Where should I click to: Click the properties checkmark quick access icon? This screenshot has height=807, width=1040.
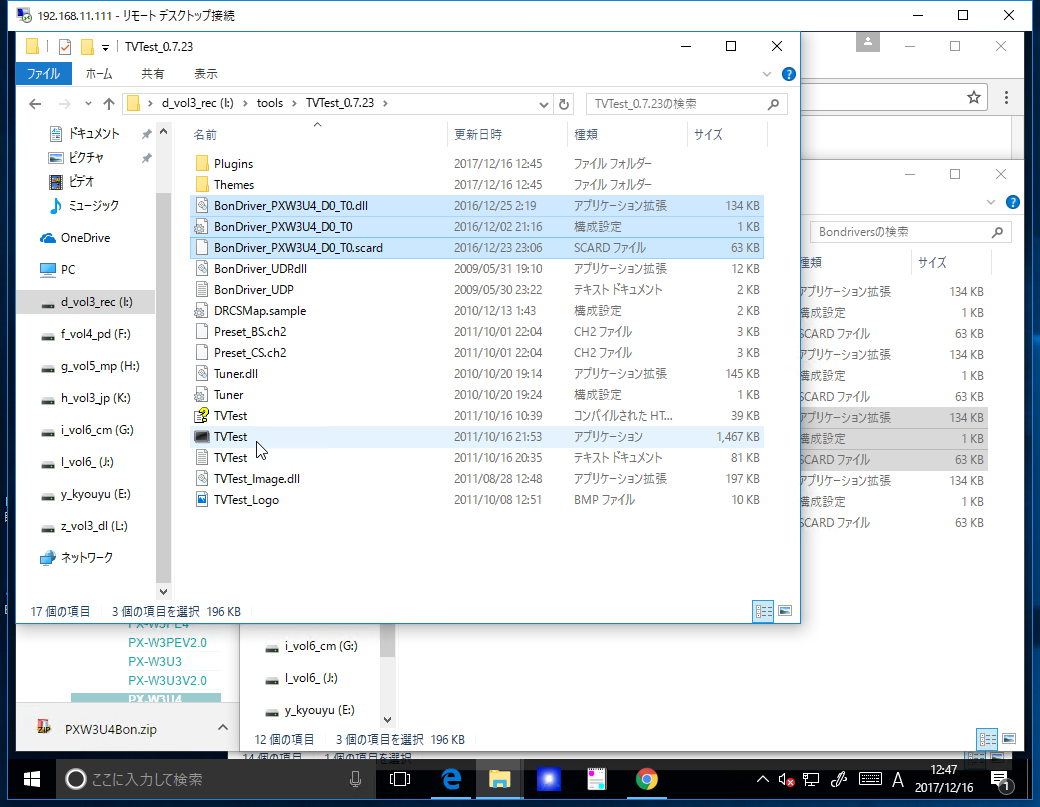[x=65, y=47]
